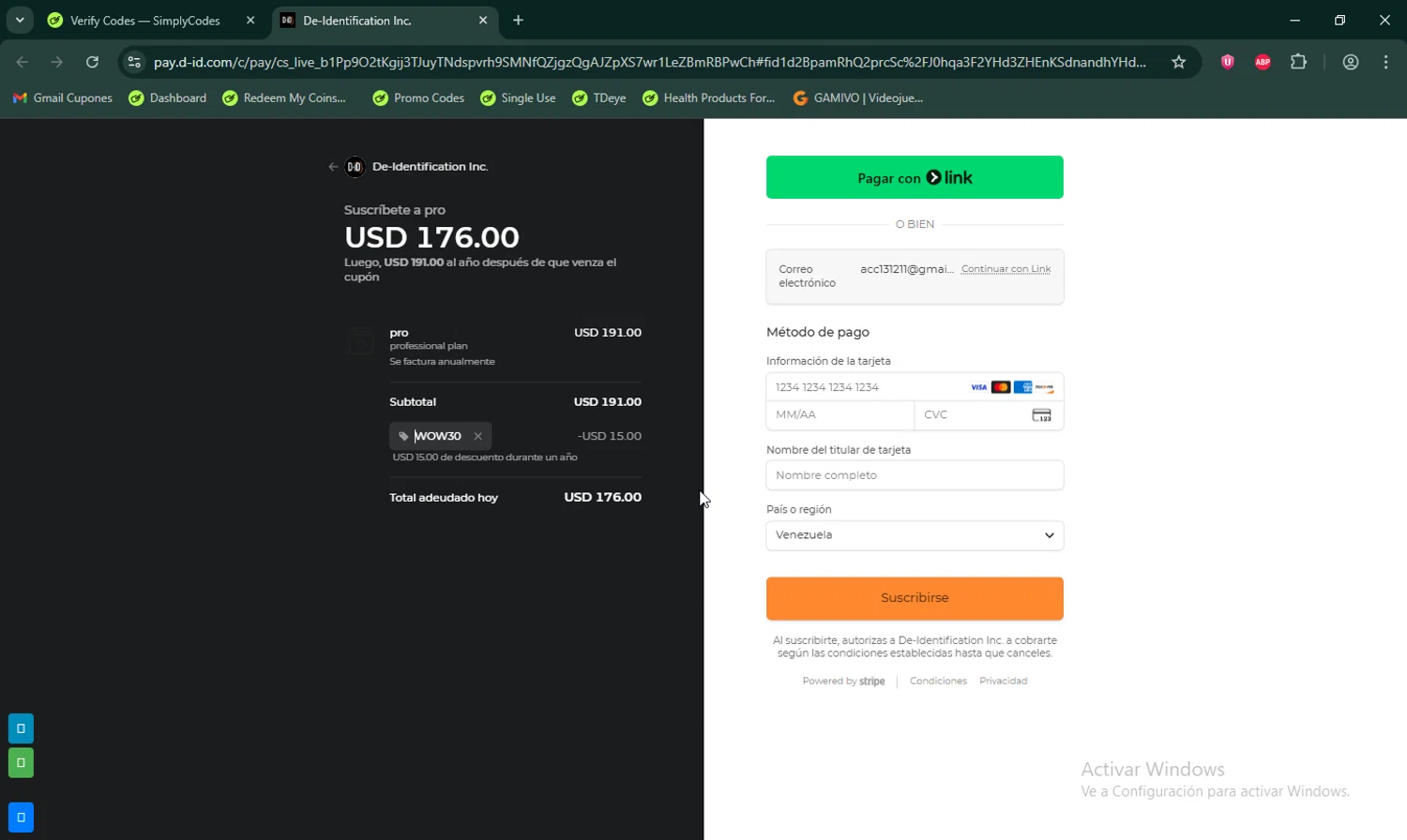Click the Suscribirse button
The height and width of the screenshot is (840, 1407).
[915, 598]
